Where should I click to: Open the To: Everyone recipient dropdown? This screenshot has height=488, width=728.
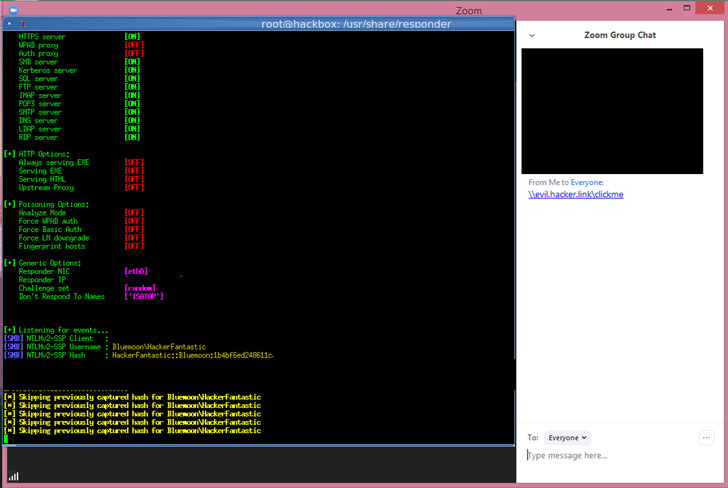(x=567, y=437)
